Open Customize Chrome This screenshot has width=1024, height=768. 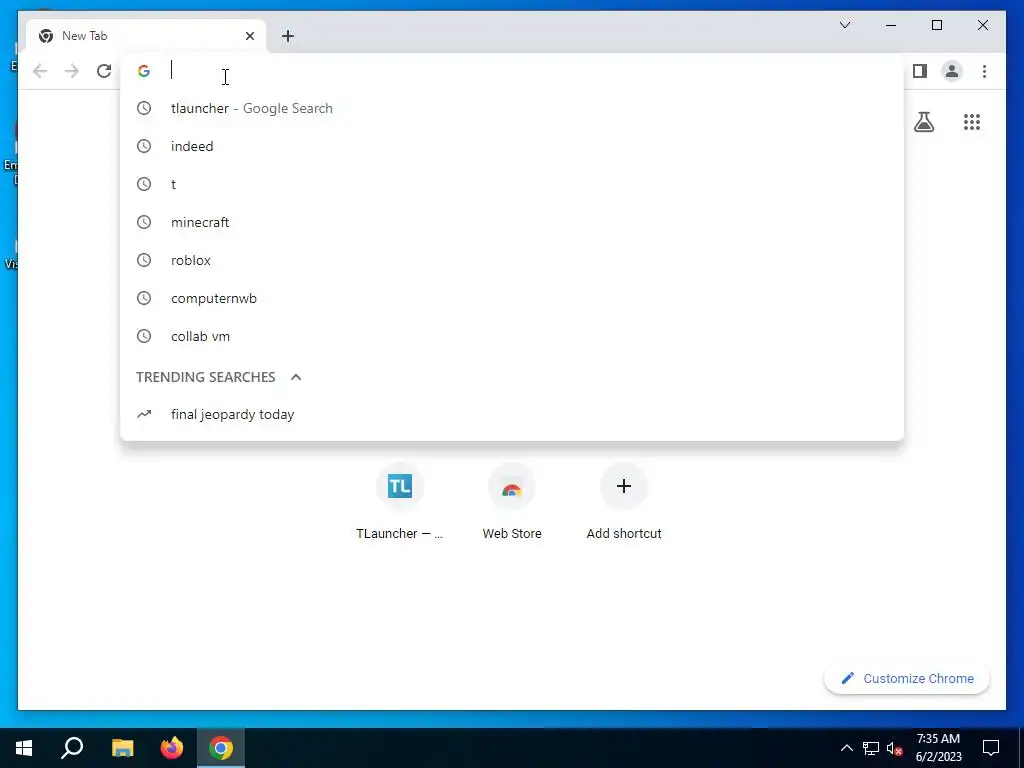[906, 679]
